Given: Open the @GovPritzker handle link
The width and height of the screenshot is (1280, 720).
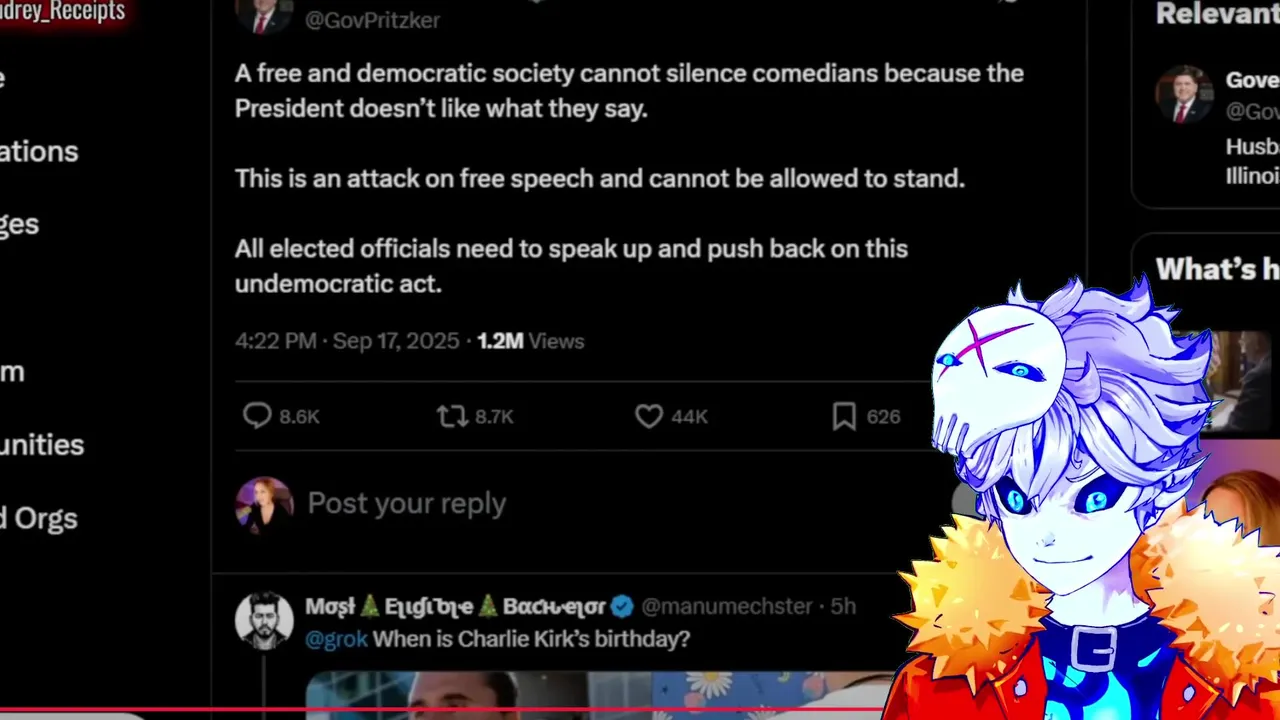Looking at the screenshot, I should (372, 20).
